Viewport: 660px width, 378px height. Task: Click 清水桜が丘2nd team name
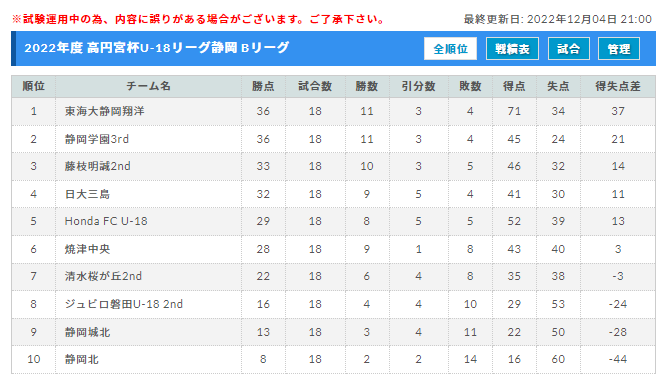tap(103, 276)
